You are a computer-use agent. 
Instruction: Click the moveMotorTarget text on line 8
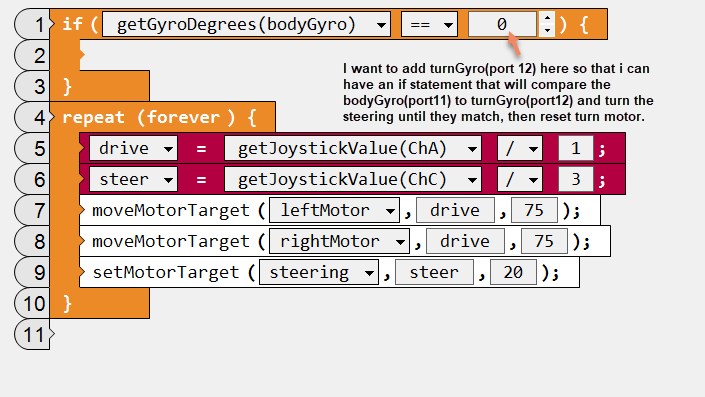click(x=170, y=241)
